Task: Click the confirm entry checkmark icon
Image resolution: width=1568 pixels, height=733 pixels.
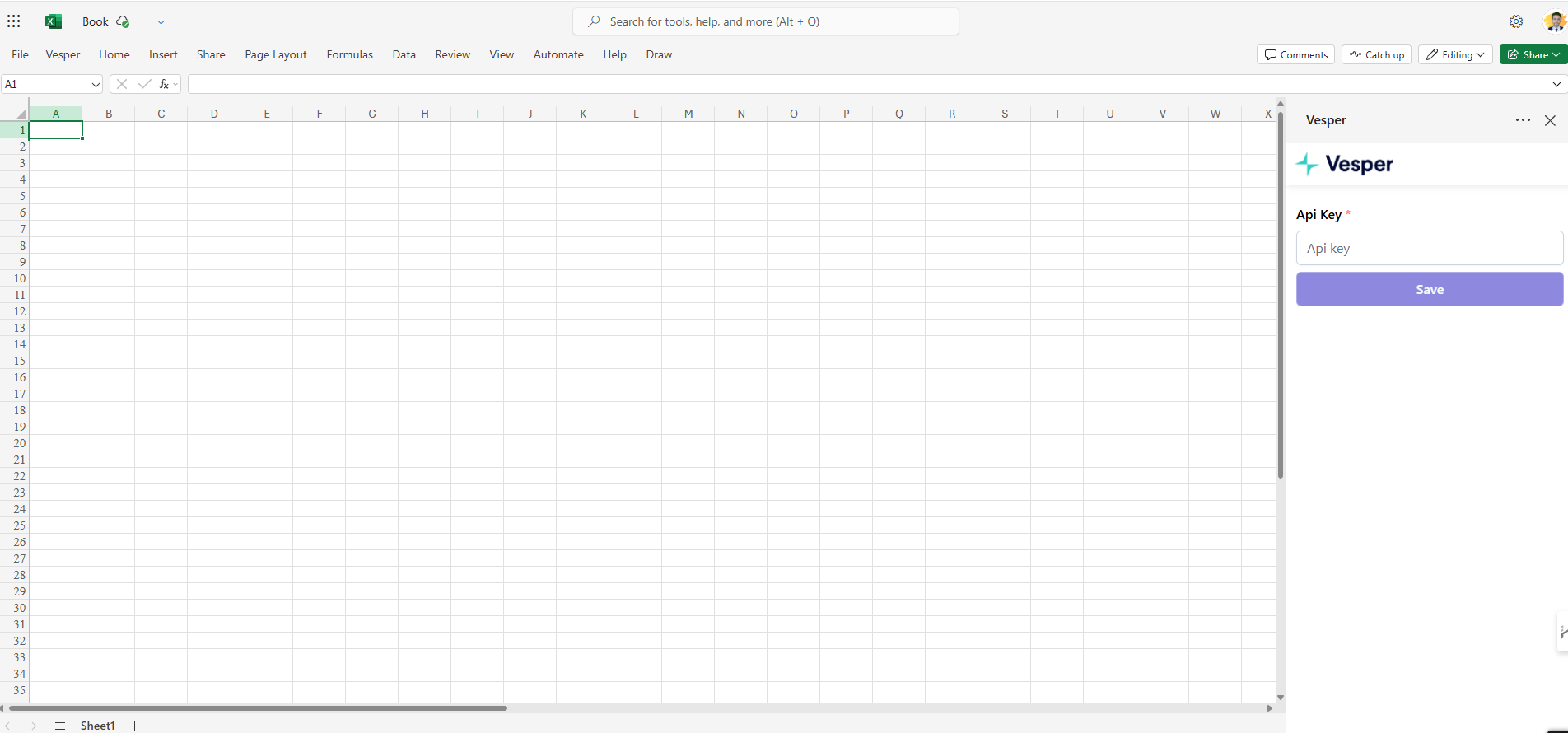Action: tap(145, 84)
